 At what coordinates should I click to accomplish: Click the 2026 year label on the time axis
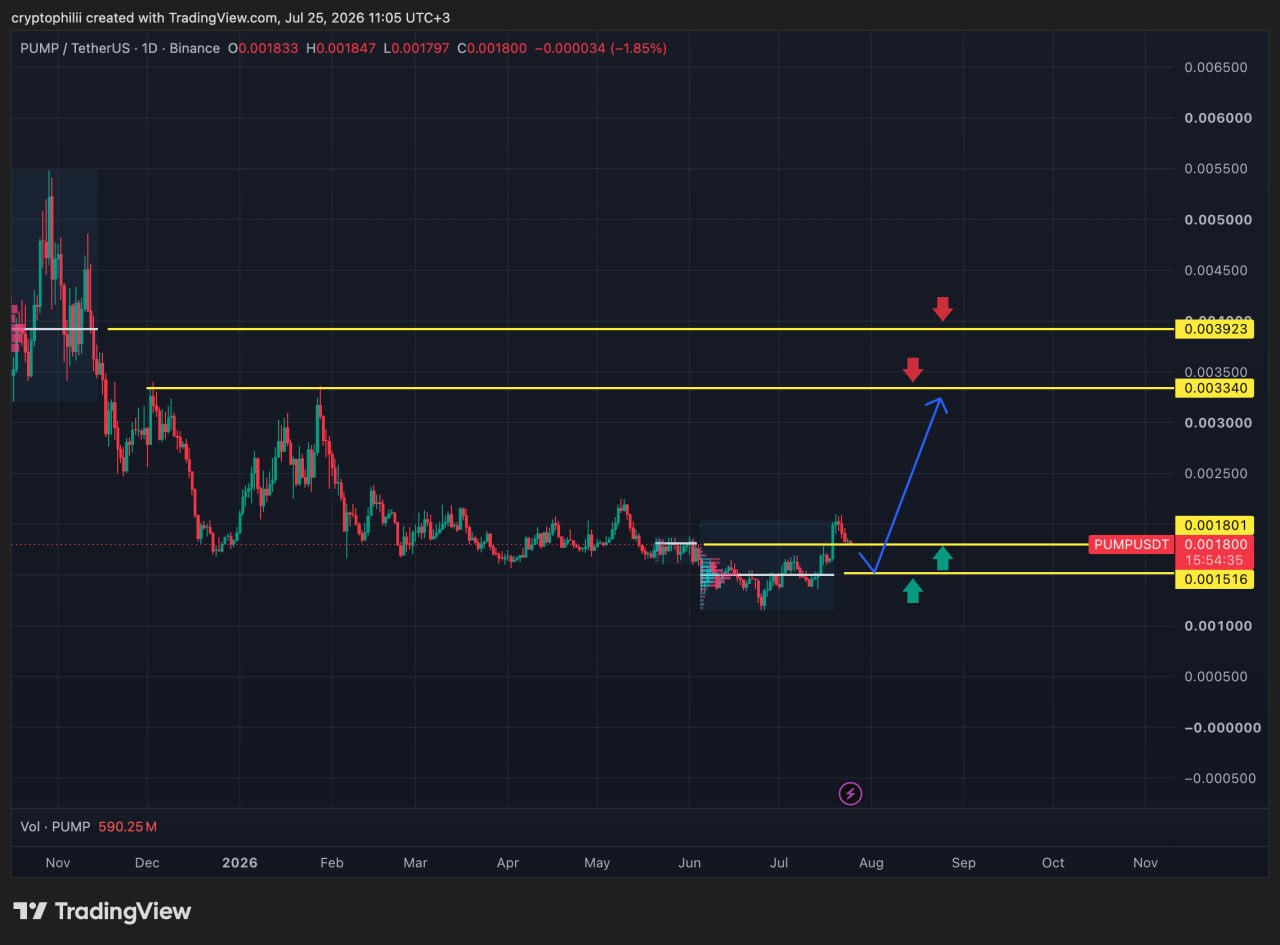pos(240,863)
